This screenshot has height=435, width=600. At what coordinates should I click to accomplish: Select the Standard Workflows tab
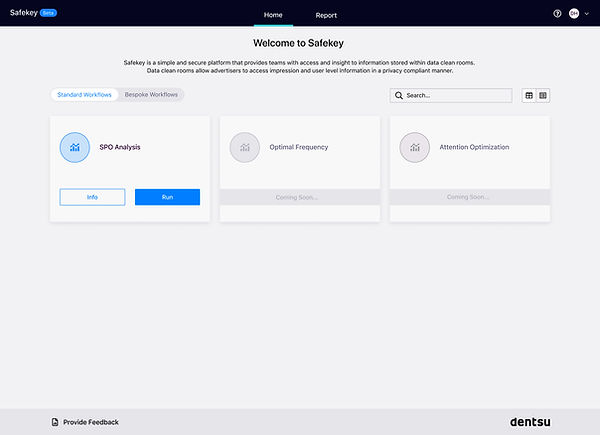(84, 94)
